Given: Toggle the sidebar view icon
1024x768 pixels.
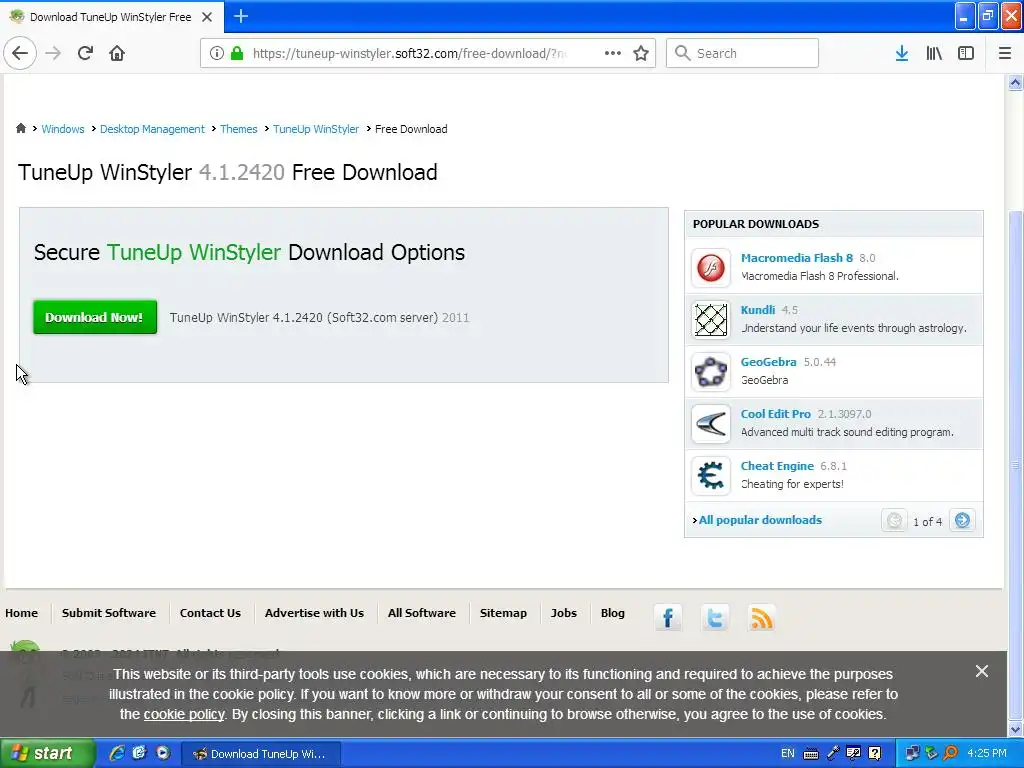Looking at the screenshot, I should 966,53.
